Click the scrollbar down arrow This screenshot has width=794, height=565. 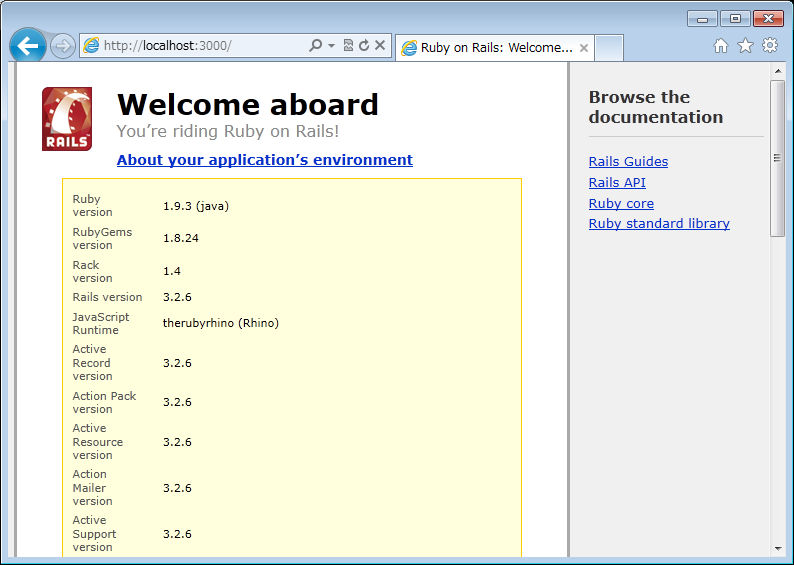point(777,549)
